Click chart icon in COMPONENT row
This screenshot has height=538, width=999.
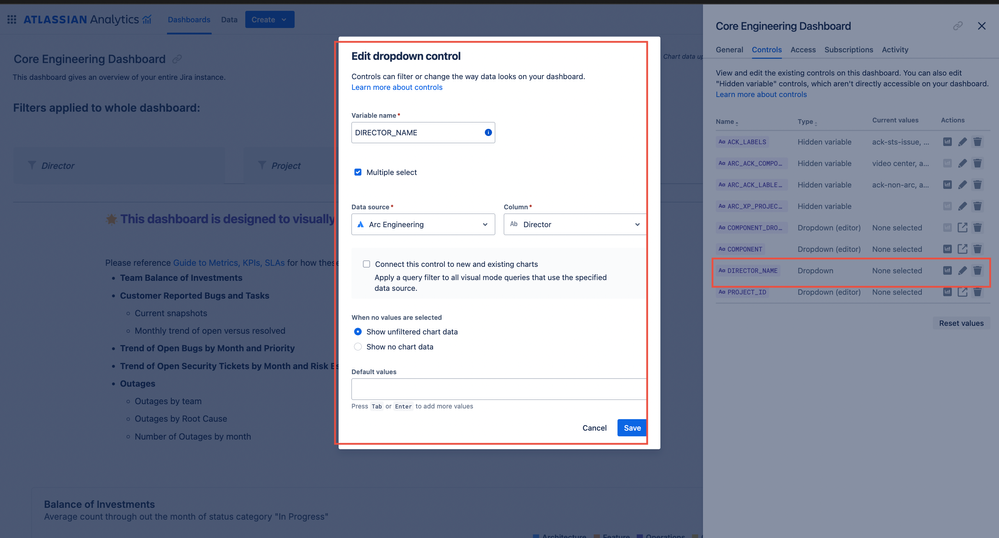947,249
